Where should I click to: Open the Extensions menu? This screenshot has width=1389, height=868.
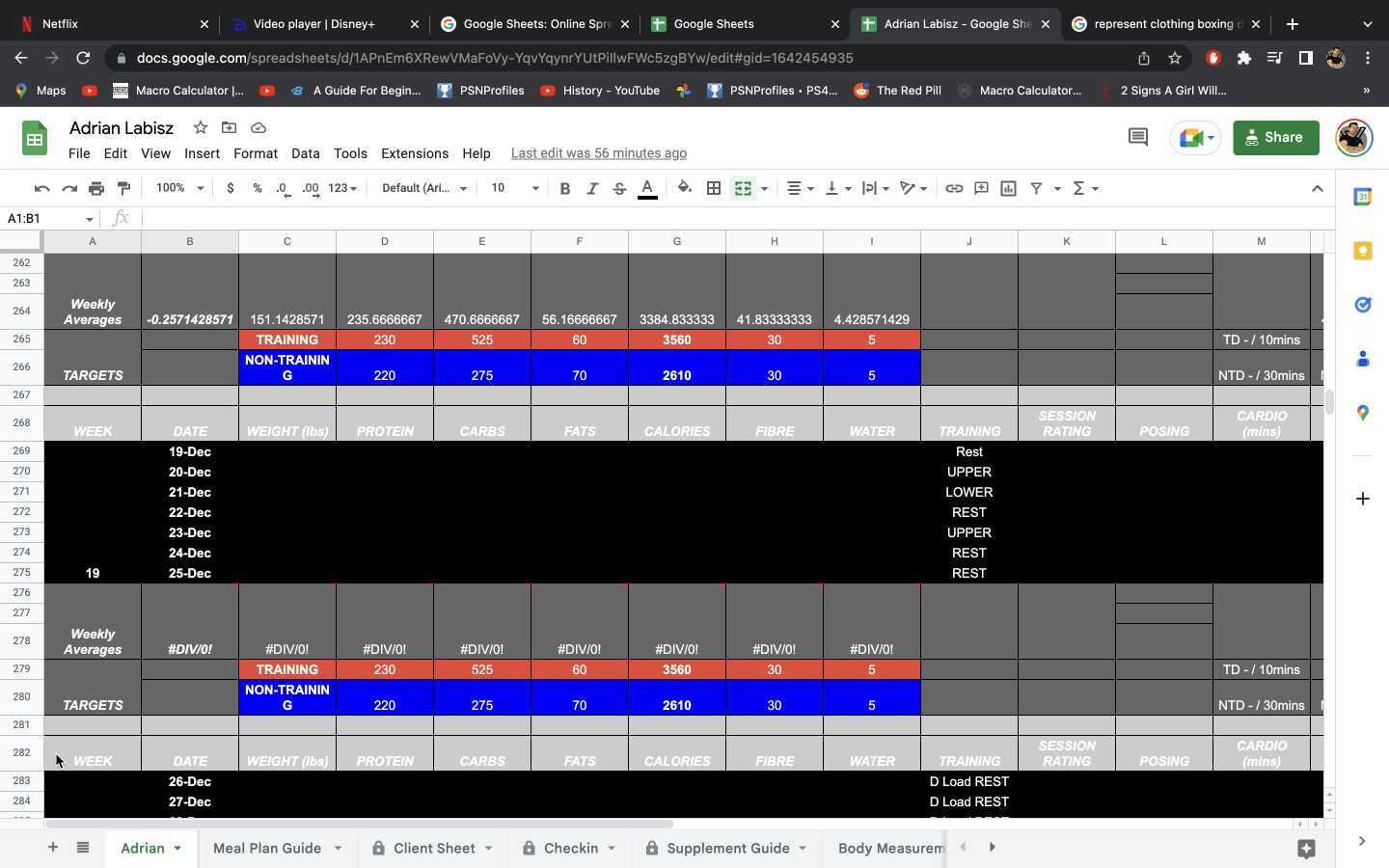(x=415, y=153)
